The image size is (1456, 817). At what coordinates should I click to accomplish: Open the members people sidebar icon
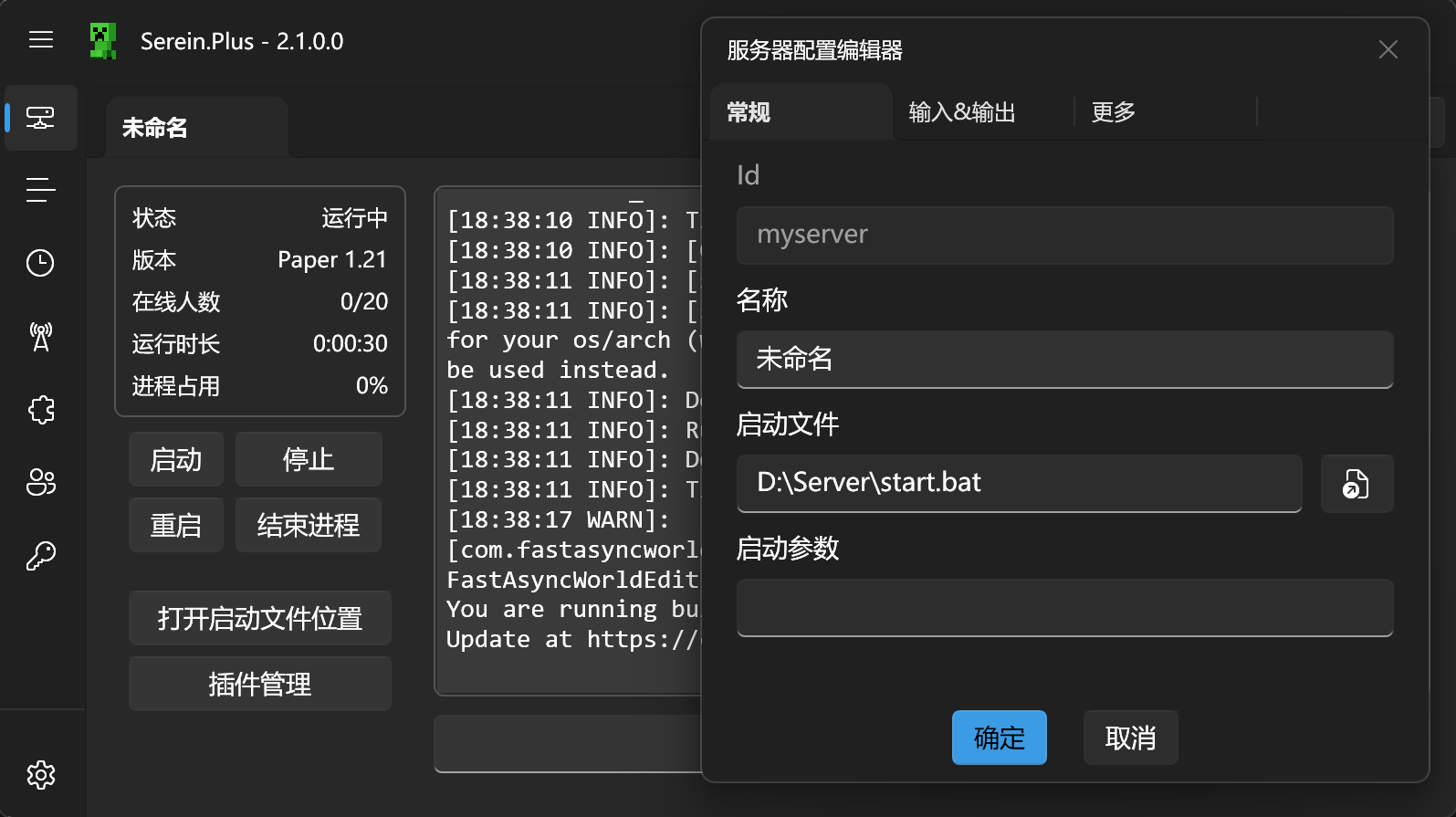click(41, 482)
